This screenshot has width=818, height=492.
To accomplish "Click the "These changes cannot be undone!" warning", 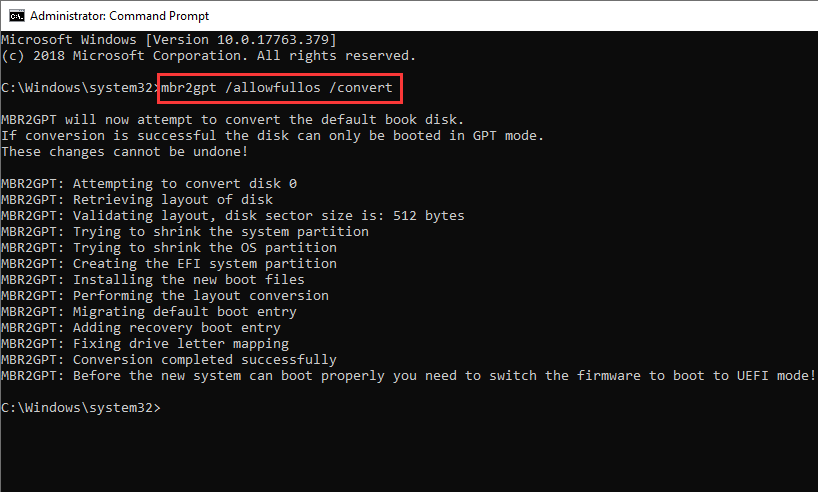I will [124, 151].
